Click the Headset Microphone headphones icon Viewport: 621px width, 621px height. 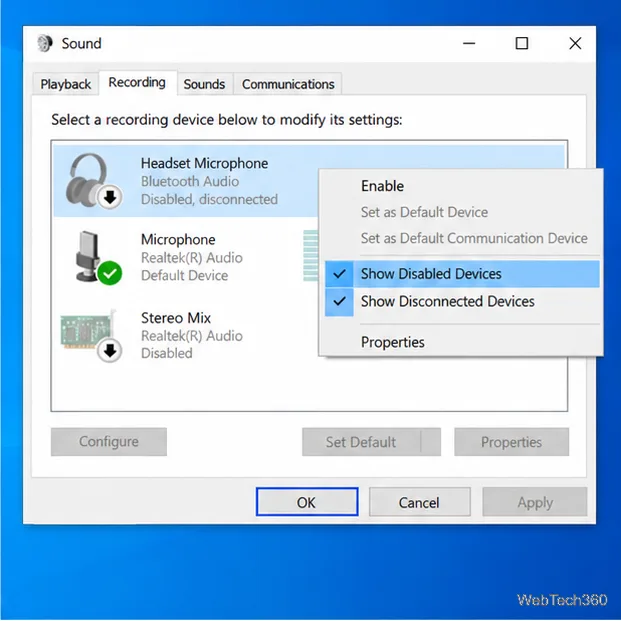93,180
